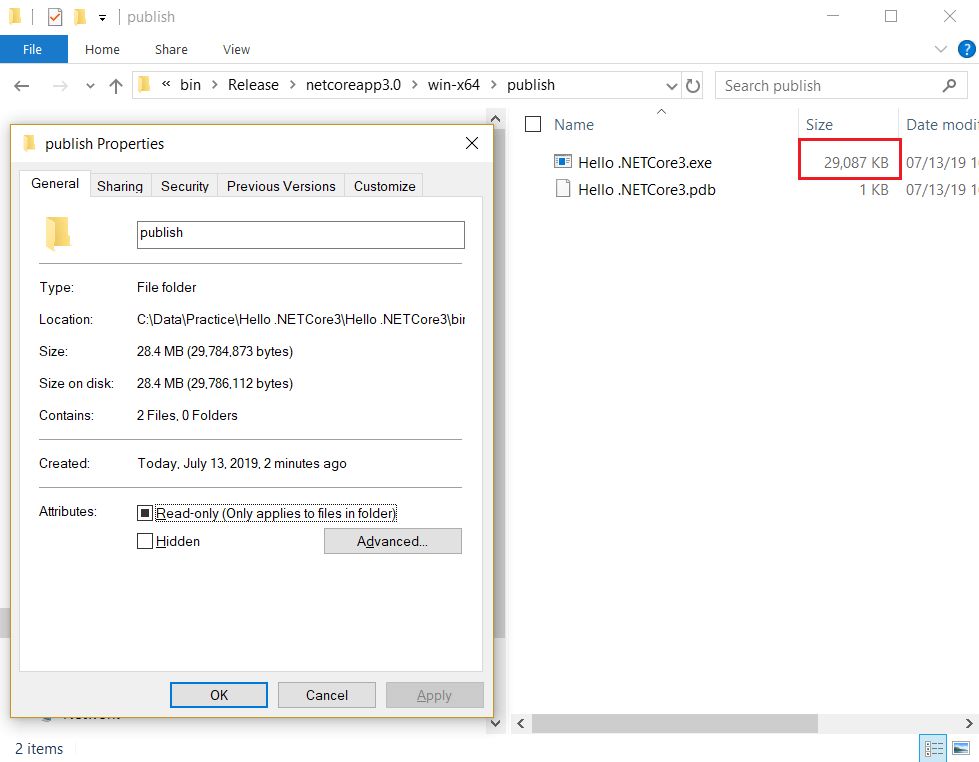
Task: Close the publish Properties dialog
Action: point(472,143)
